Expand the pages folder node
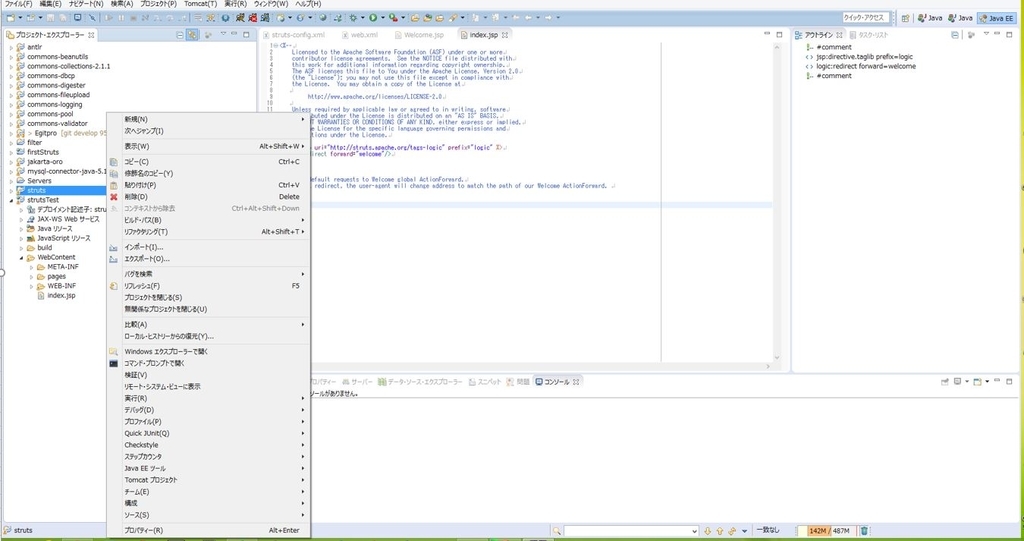 pyautogui.click(x=31, y=276)
